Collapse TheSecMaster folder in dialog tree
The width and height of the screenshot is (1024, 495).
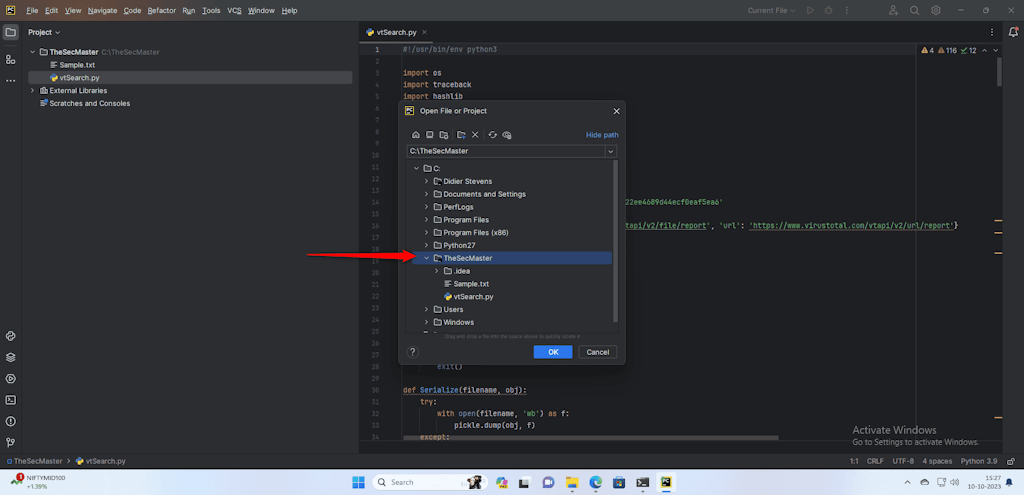tap(426, 258)
